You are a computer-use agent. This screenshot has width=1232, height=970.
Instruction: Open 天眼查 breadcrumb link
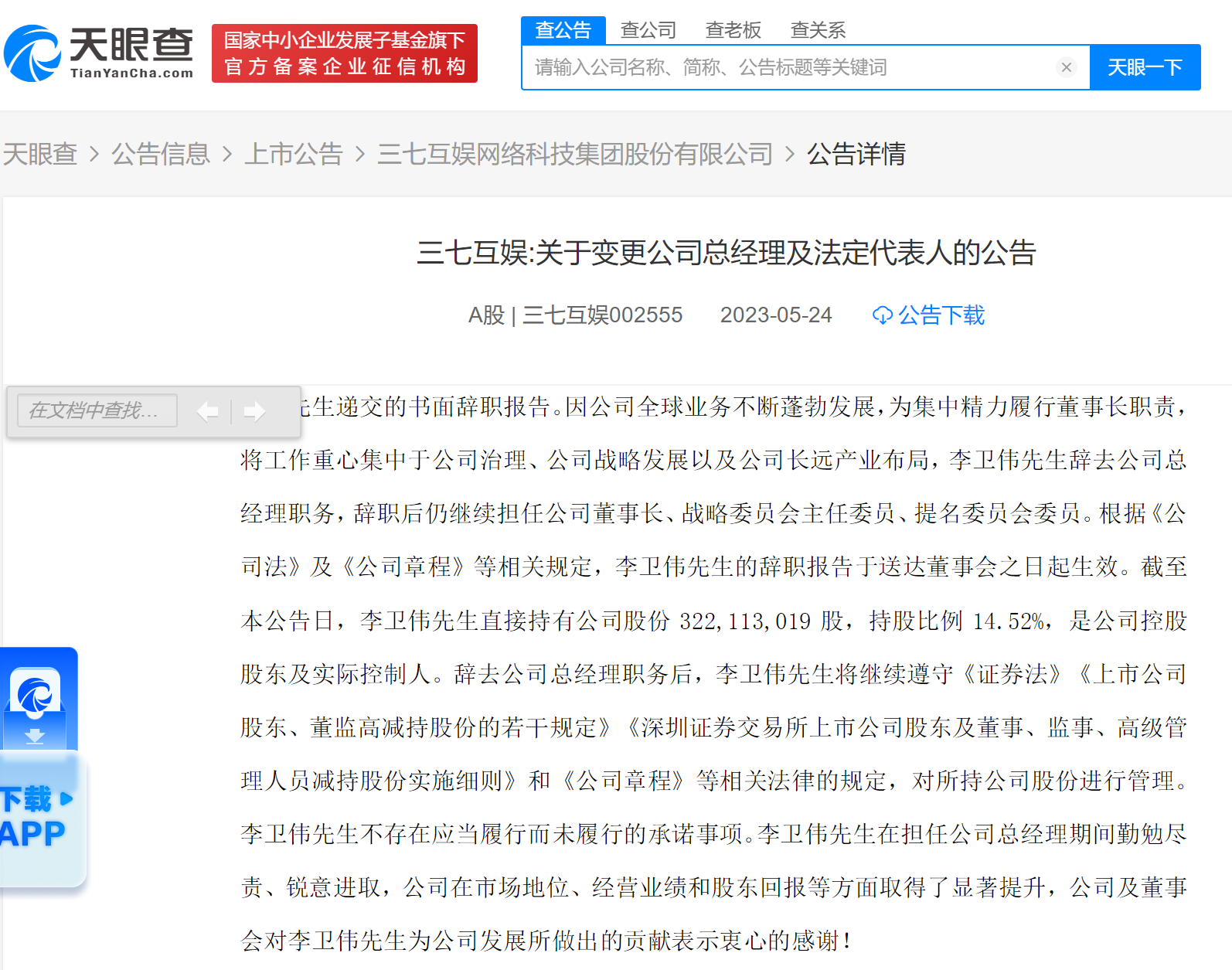(x=40, y=154)
